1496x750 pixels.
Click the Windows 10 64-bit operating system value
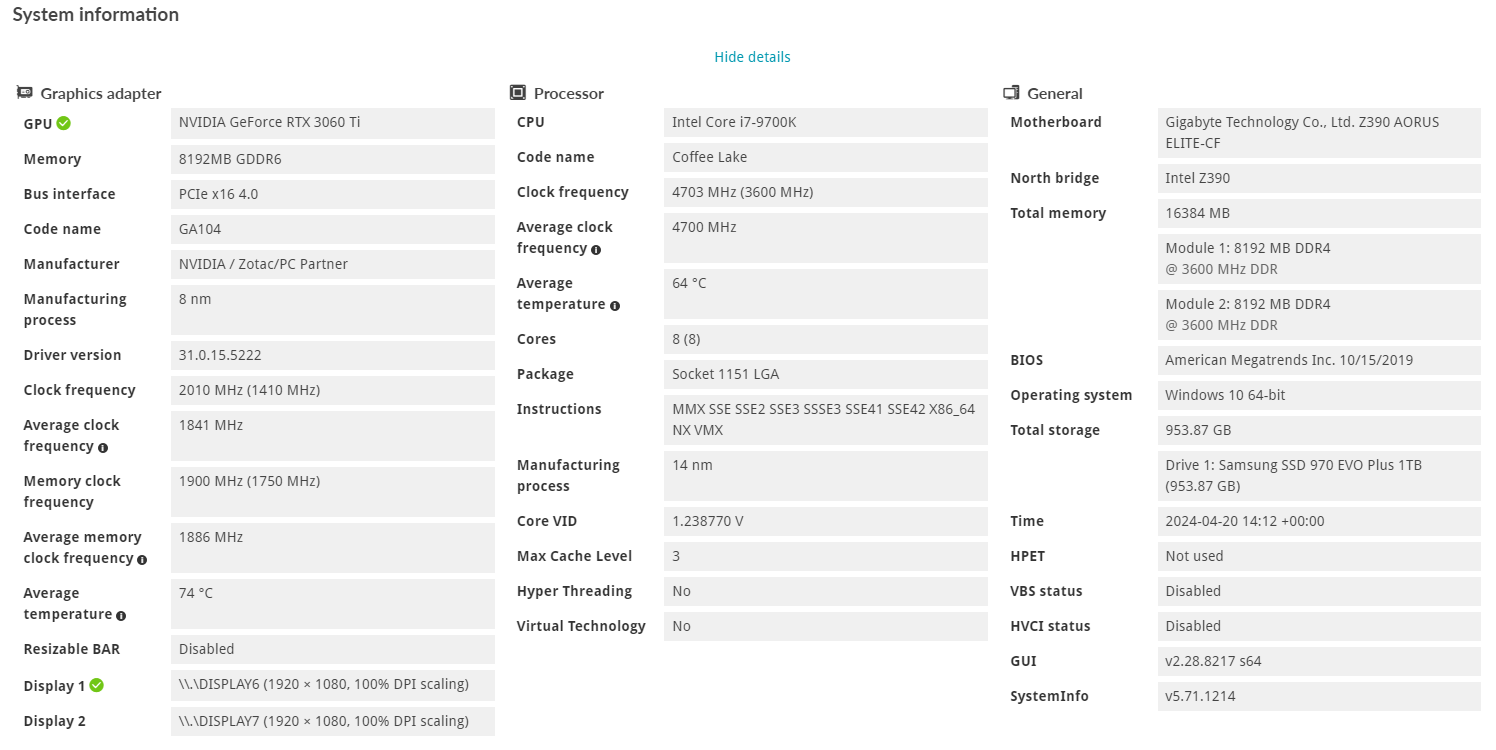[1225, 395]
